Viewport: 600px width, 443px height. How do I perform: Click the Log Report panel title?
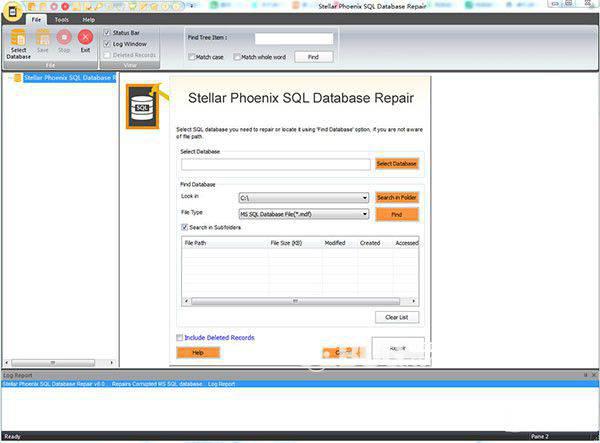(18, 375)
